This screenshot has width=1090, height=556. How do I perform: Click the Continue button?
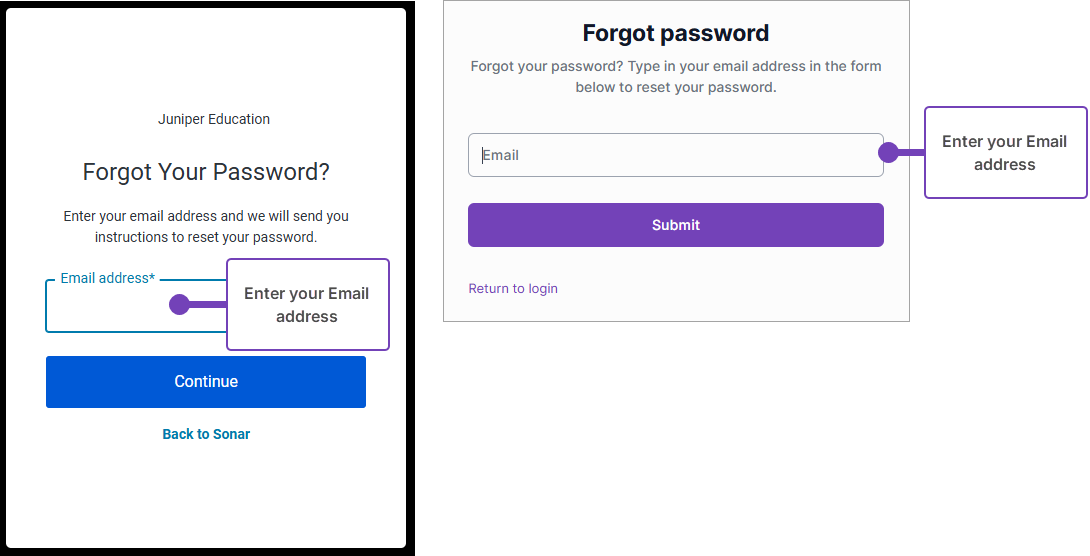coord(206,382)
